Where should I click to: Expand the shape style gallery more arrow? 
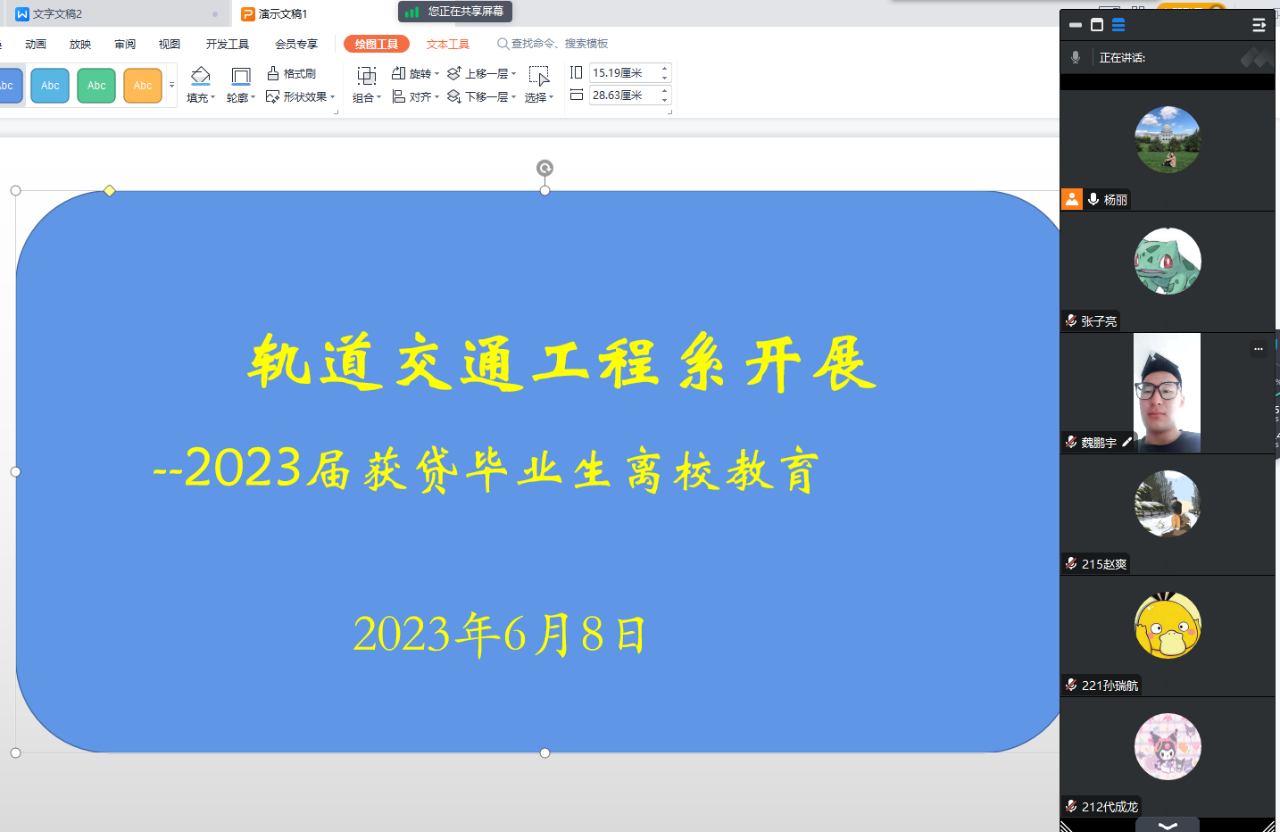pos(172,86)
